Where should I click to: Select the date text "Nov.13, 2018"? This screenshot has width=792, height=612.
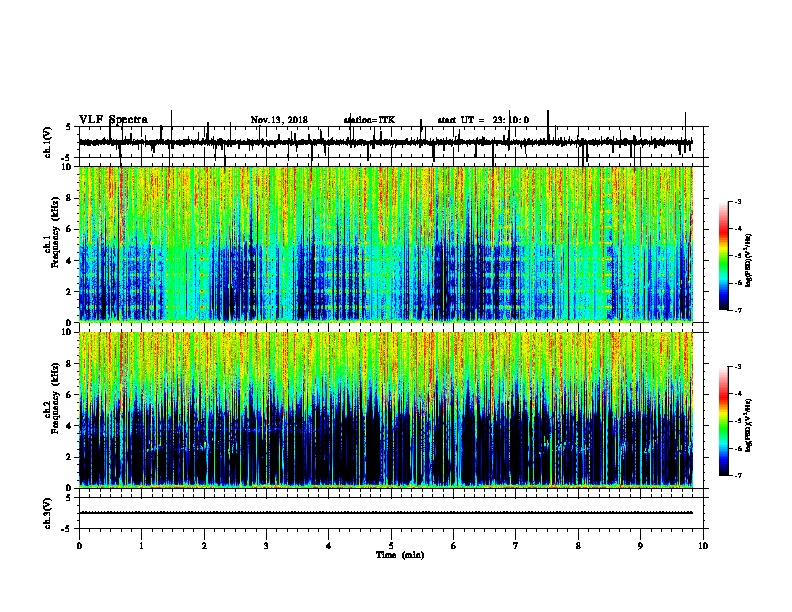pyautogui.click(x=279, y=120)
